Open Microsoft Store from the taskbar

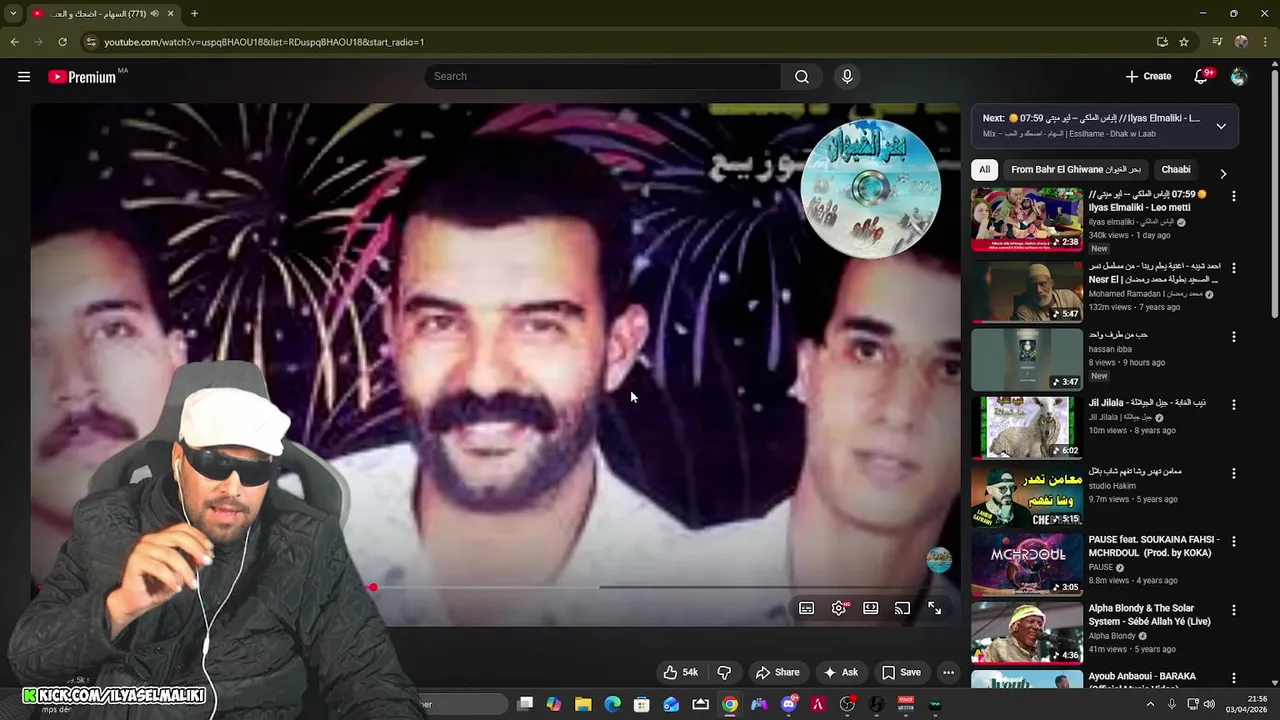(x=642, y=704)
